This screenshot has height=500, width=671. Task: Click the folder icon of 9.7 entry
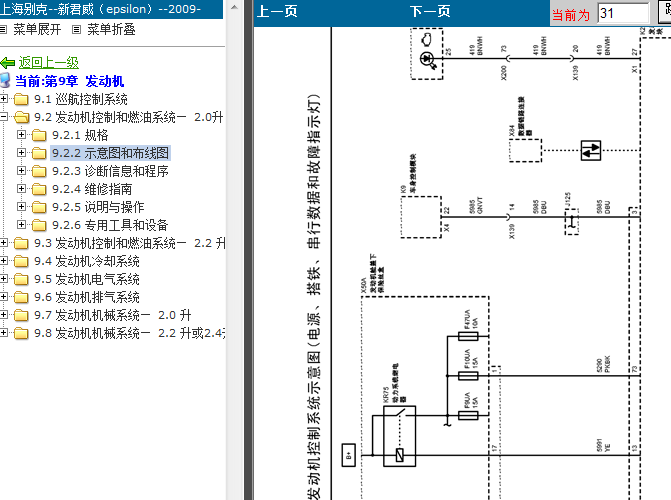21,315
